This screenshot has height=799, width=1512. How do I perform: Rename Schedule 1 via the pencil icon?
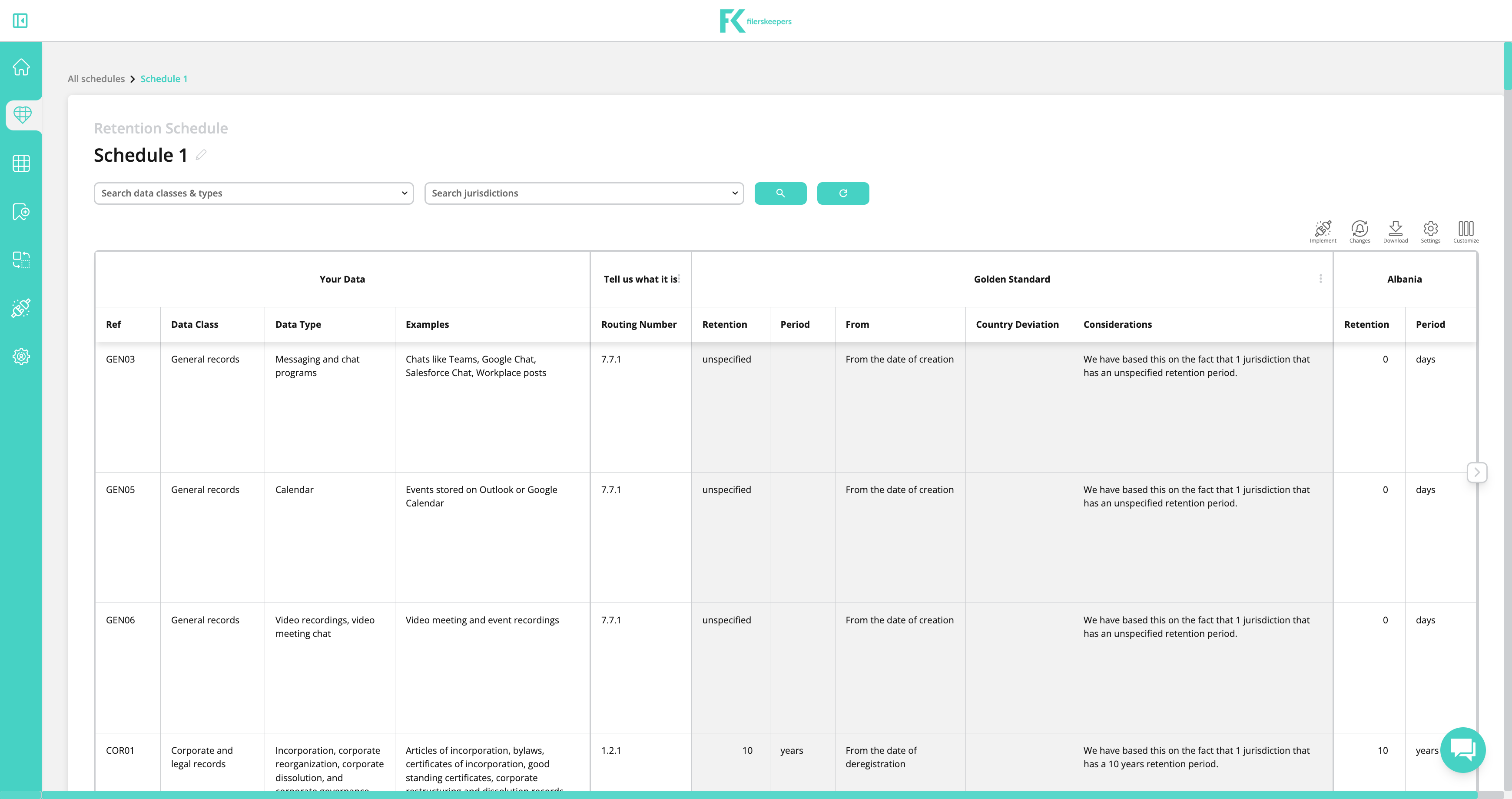tap(201, 154)
